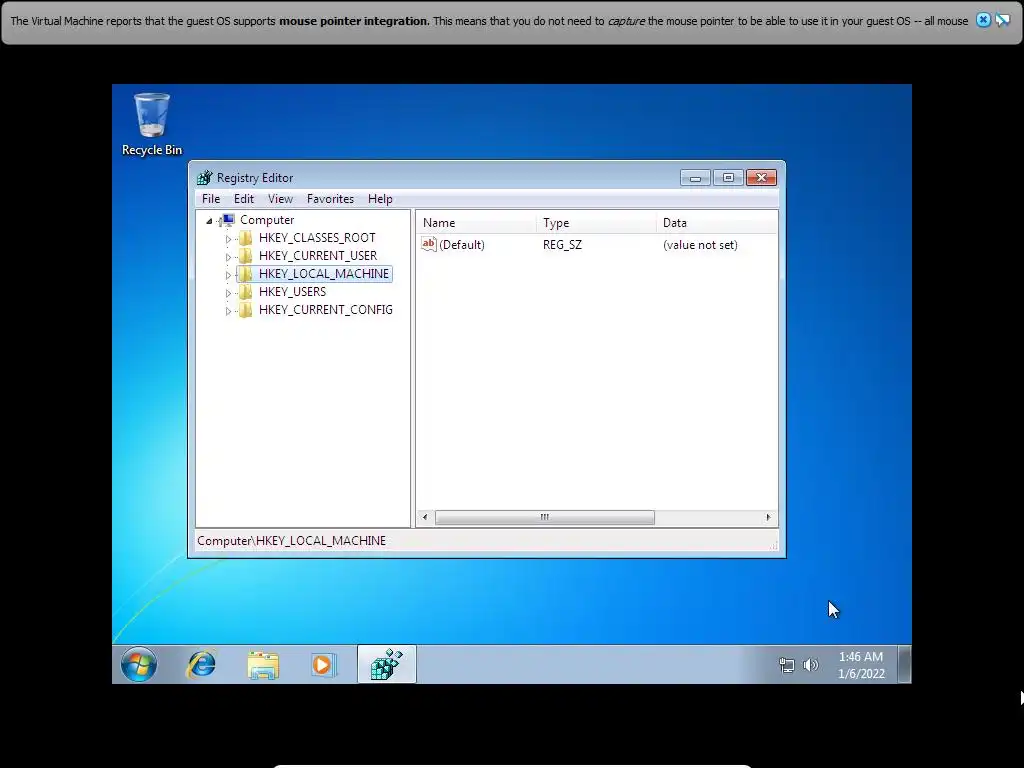Click the scrollbar right arrow
The image size is (1024, 768).
click(x=768, y=517)
